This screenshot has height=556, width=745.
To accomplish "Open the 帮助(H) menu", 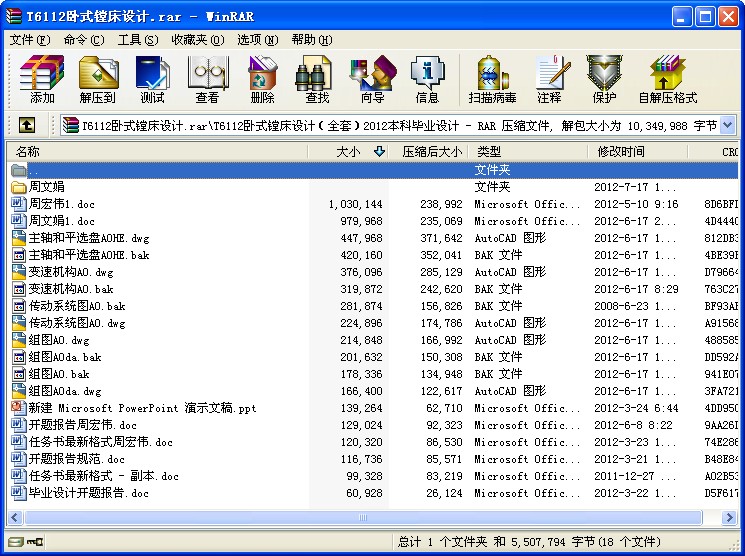I will click(312, 40).
